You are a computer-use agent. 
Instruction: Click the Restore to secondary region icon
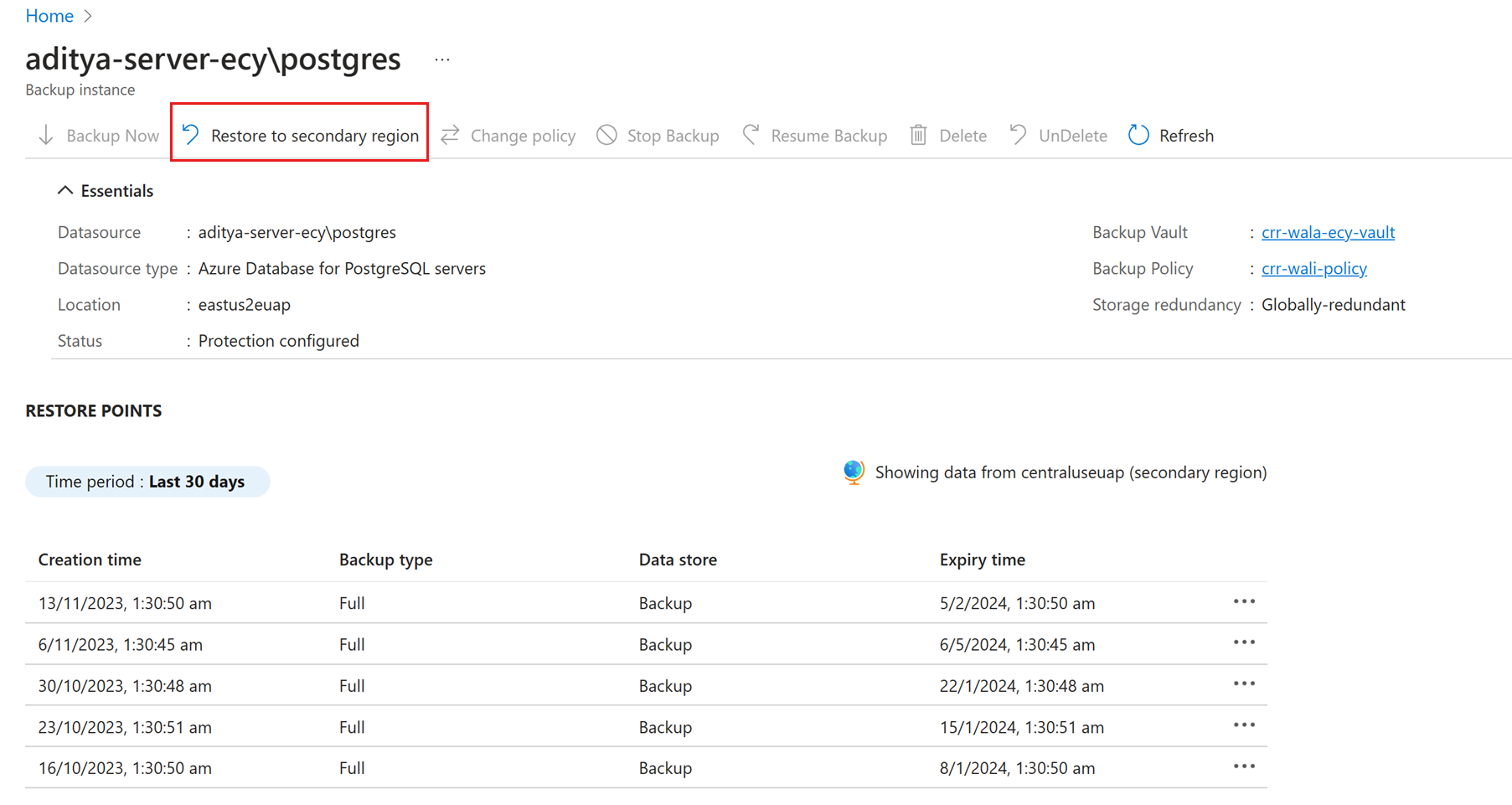[191, 135]
